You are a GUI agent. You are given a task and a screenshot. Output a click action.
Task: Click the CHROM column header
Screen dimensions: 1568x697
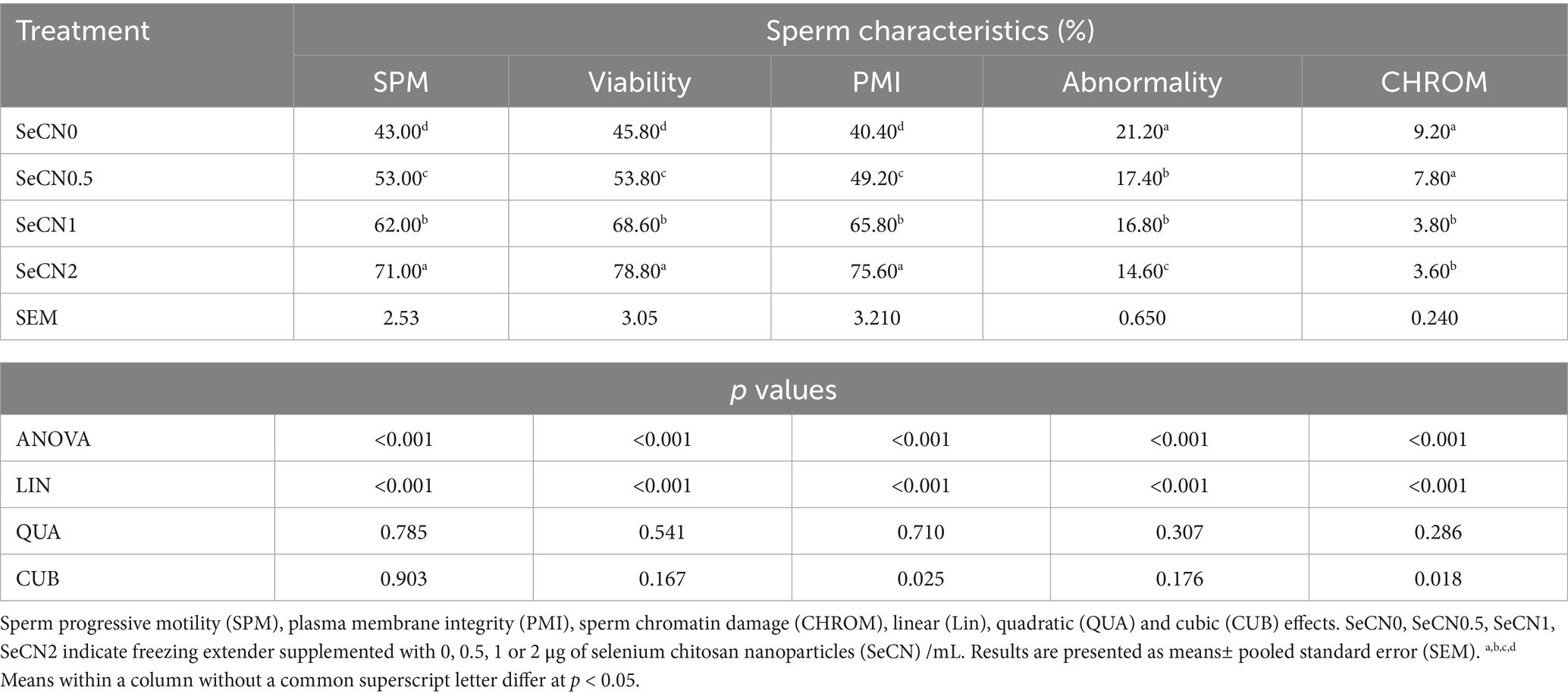coord(1434,82)
